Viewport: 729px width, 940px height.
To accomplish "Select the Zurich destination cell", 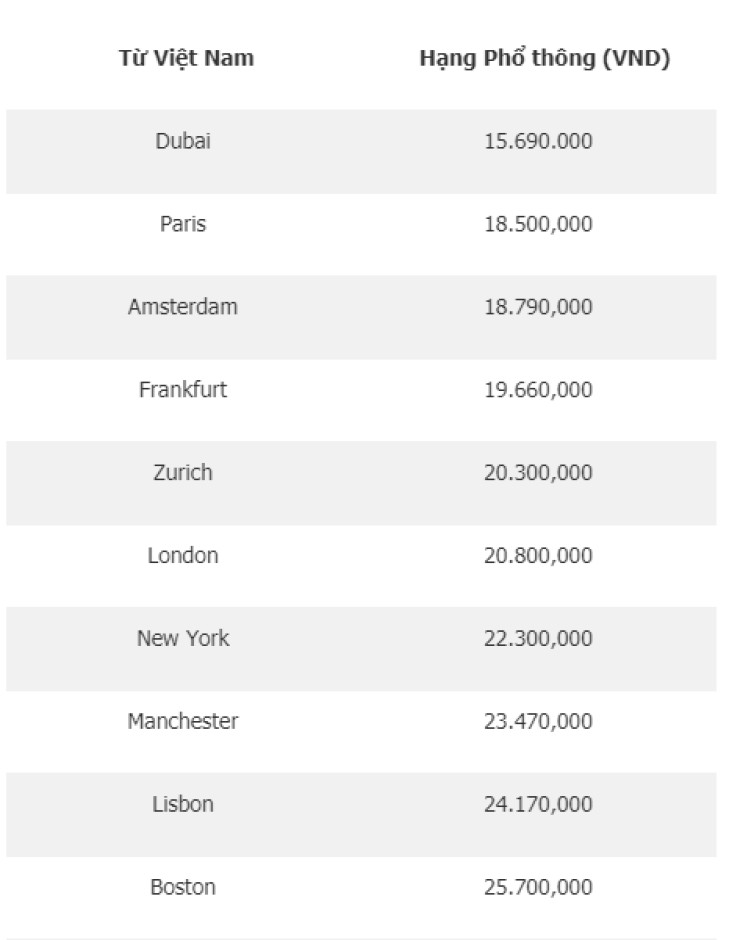I will (183, 472).
